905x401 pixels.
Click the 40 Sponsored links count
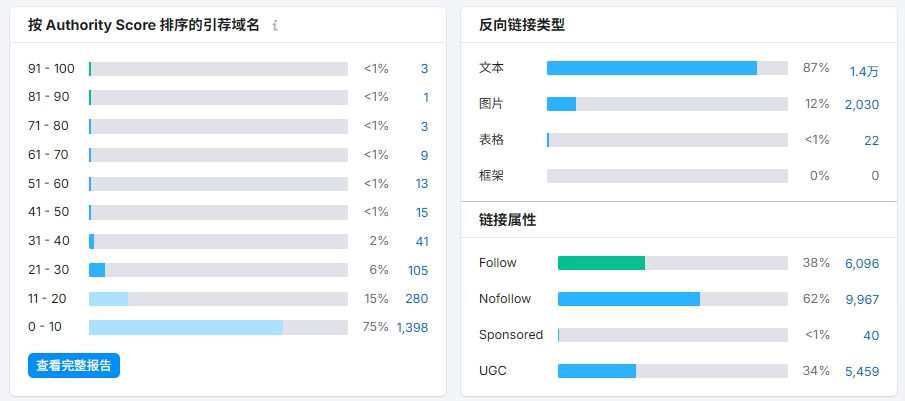[872, 335]
